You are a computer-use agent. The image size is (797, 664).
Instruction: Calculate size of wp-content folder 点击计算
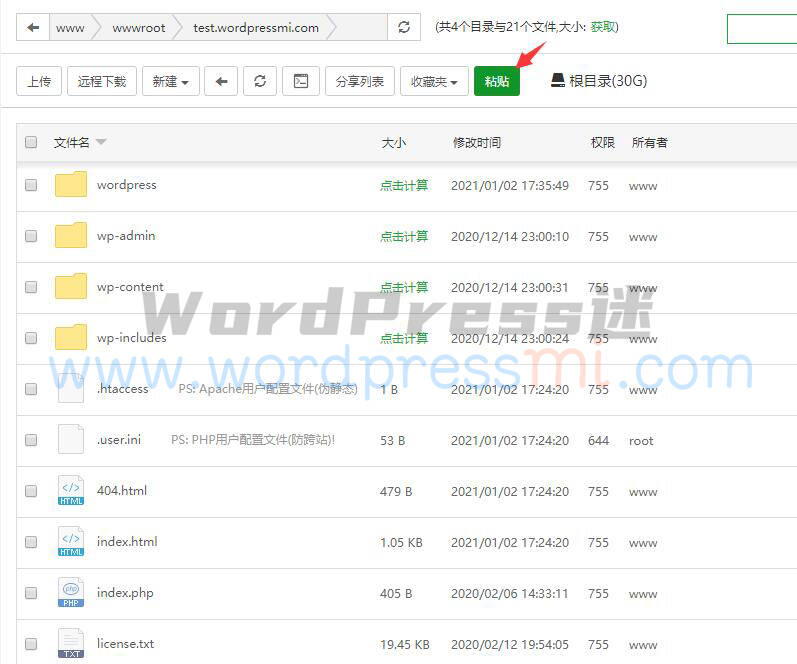404,287
